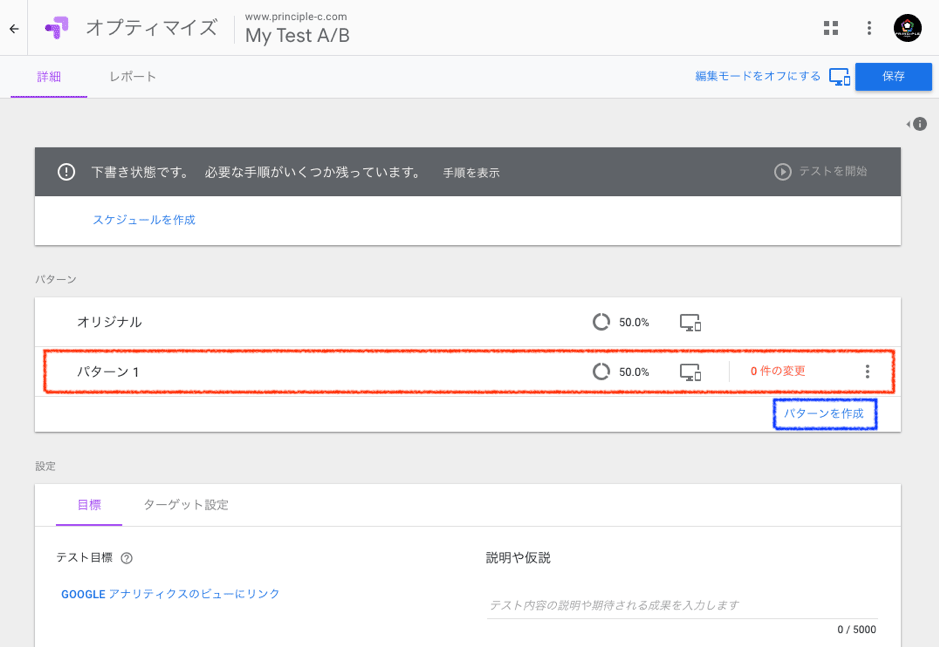
Task: Click the user profile avatar
Action: pyautogui.click(x=907, y=28)
